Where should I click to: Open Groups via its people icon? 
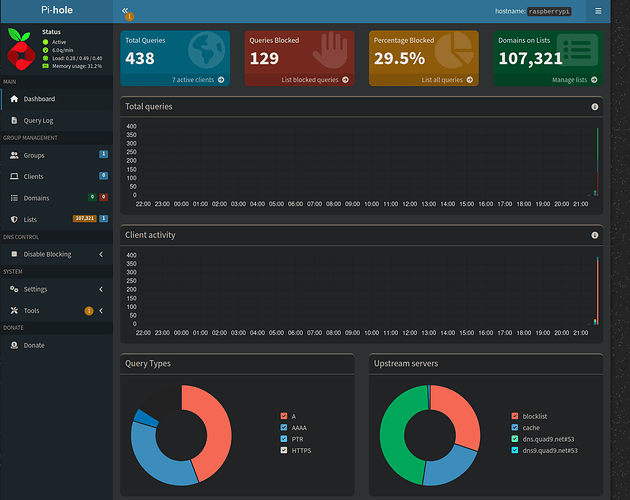tap(14, 156)
